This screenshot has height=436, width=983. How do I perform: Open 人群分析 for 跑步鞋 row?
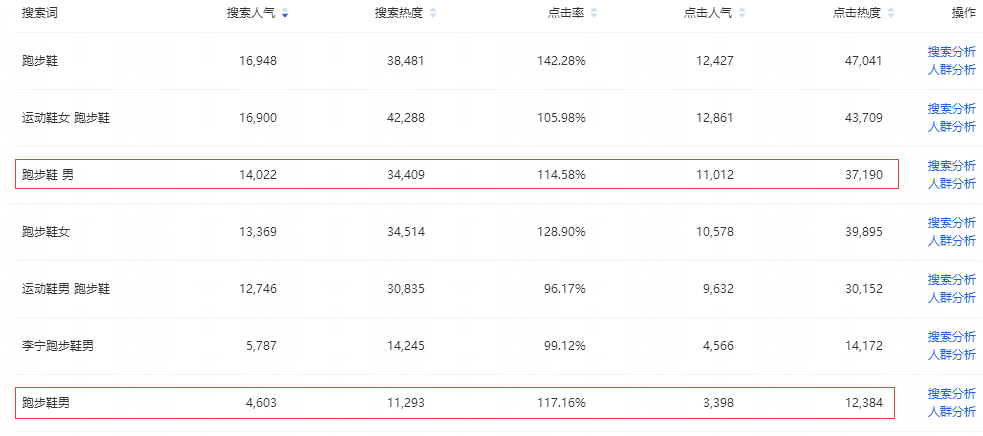click(x=951, y=70)
